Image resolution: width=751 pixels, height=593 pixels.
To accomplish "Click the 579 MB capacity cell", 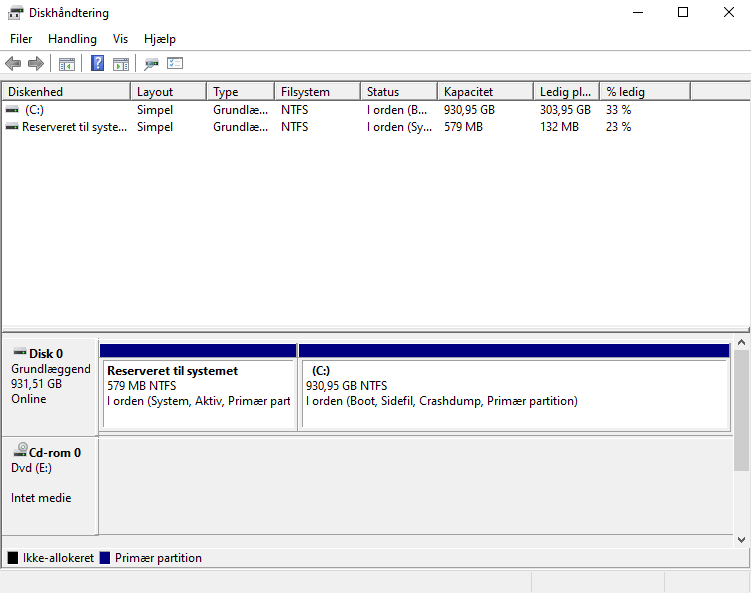I will 463,127.
